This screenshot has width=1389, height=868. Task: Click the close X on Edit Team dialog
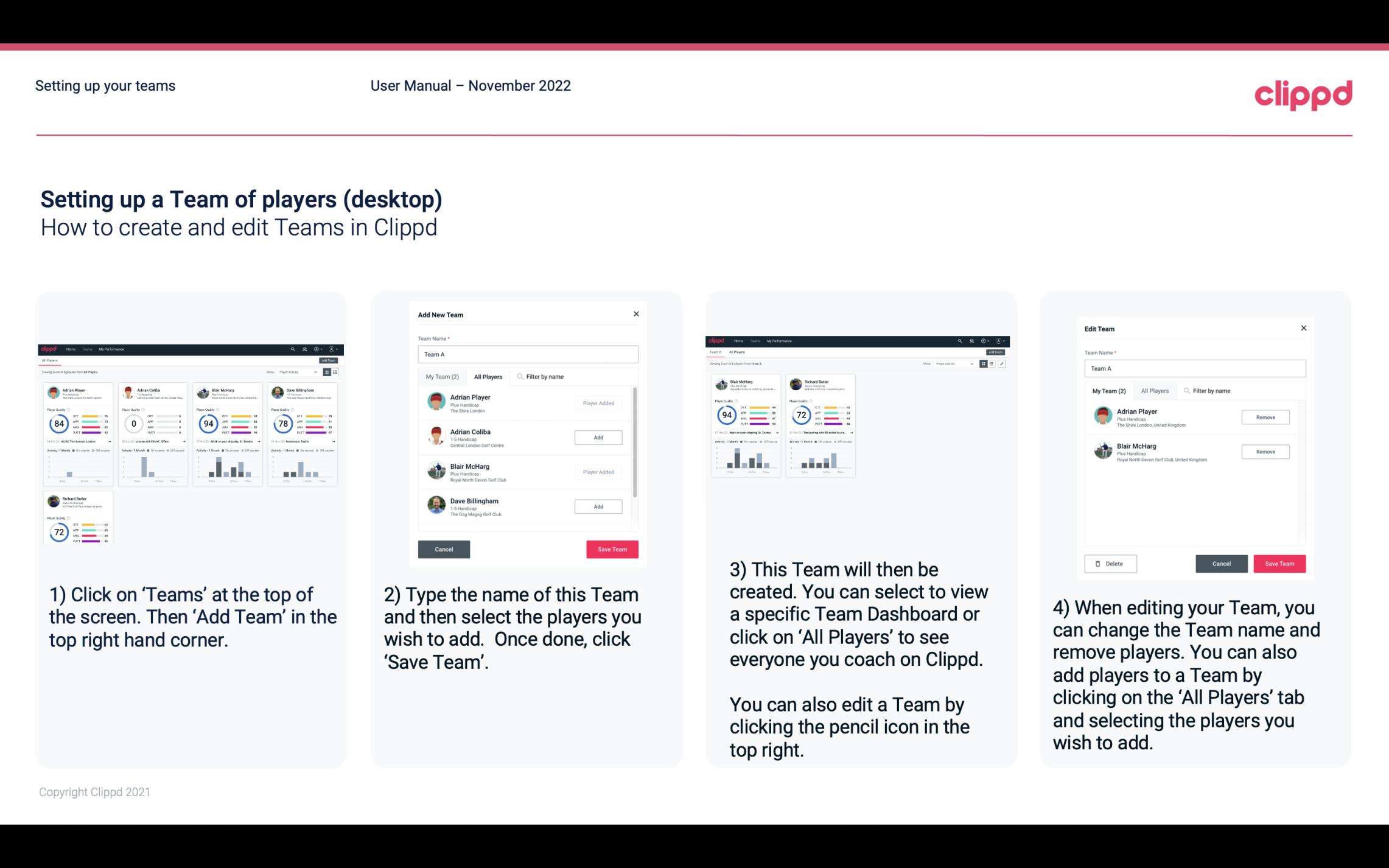point(1303,328)
